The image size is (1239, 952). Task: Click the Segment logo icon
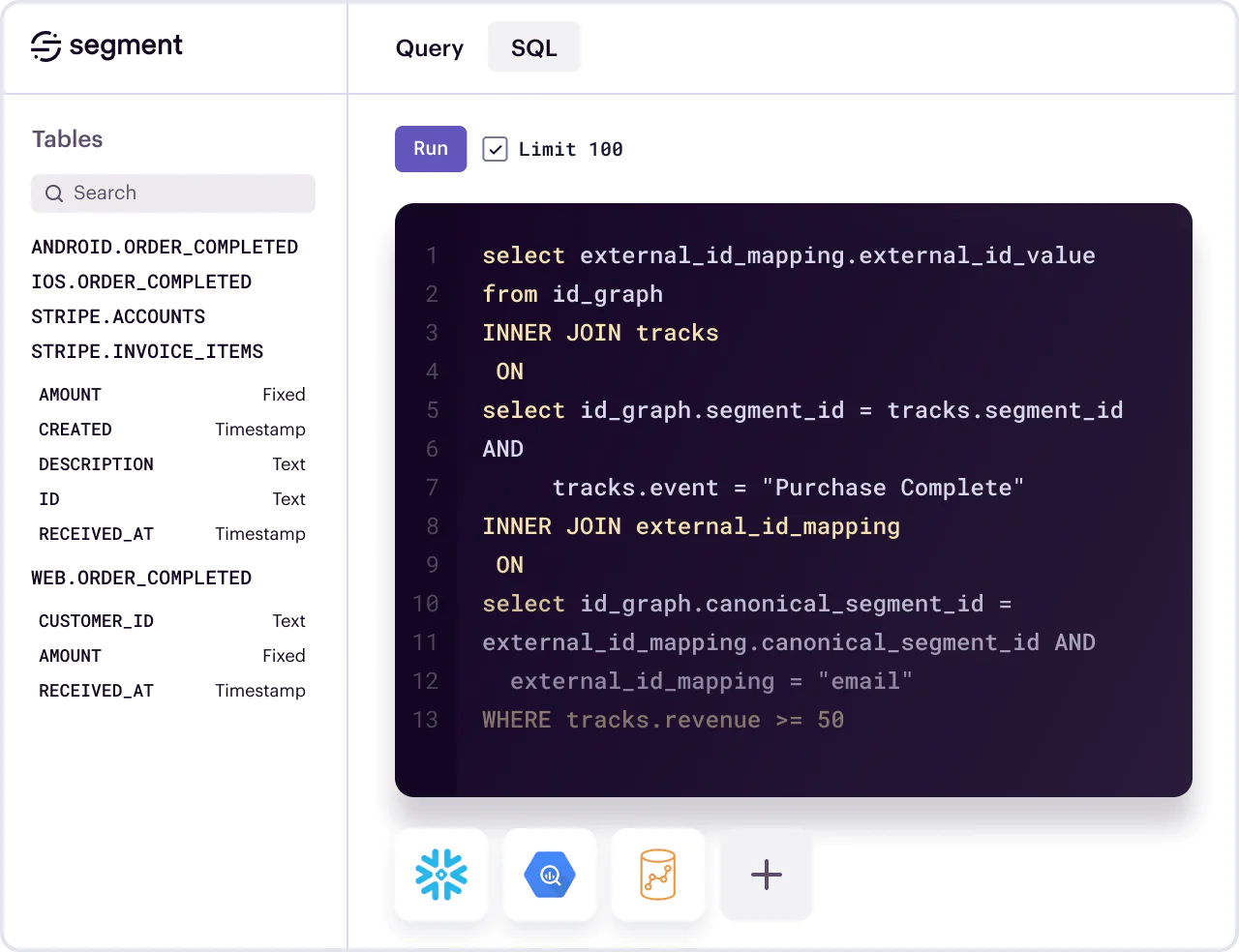point(45,46)
